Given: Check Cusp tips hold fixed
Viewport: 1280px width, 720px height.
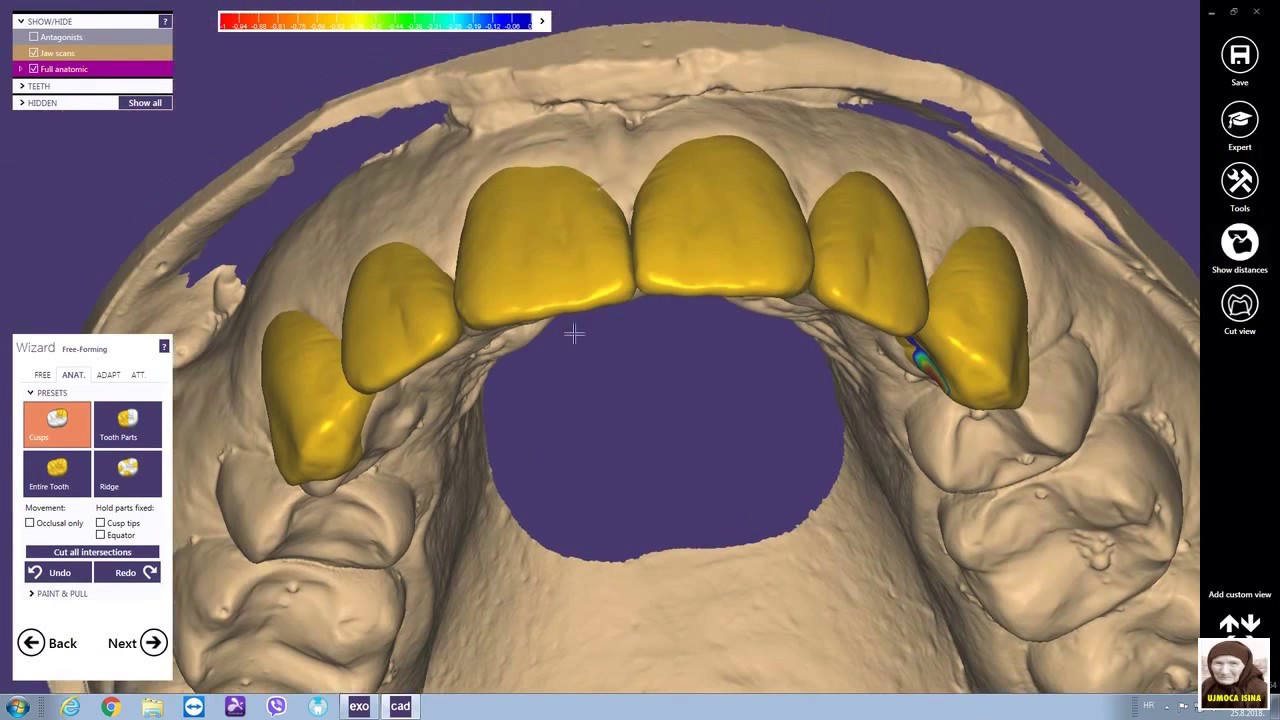Looking at the screenshot, I should point(100,523).
